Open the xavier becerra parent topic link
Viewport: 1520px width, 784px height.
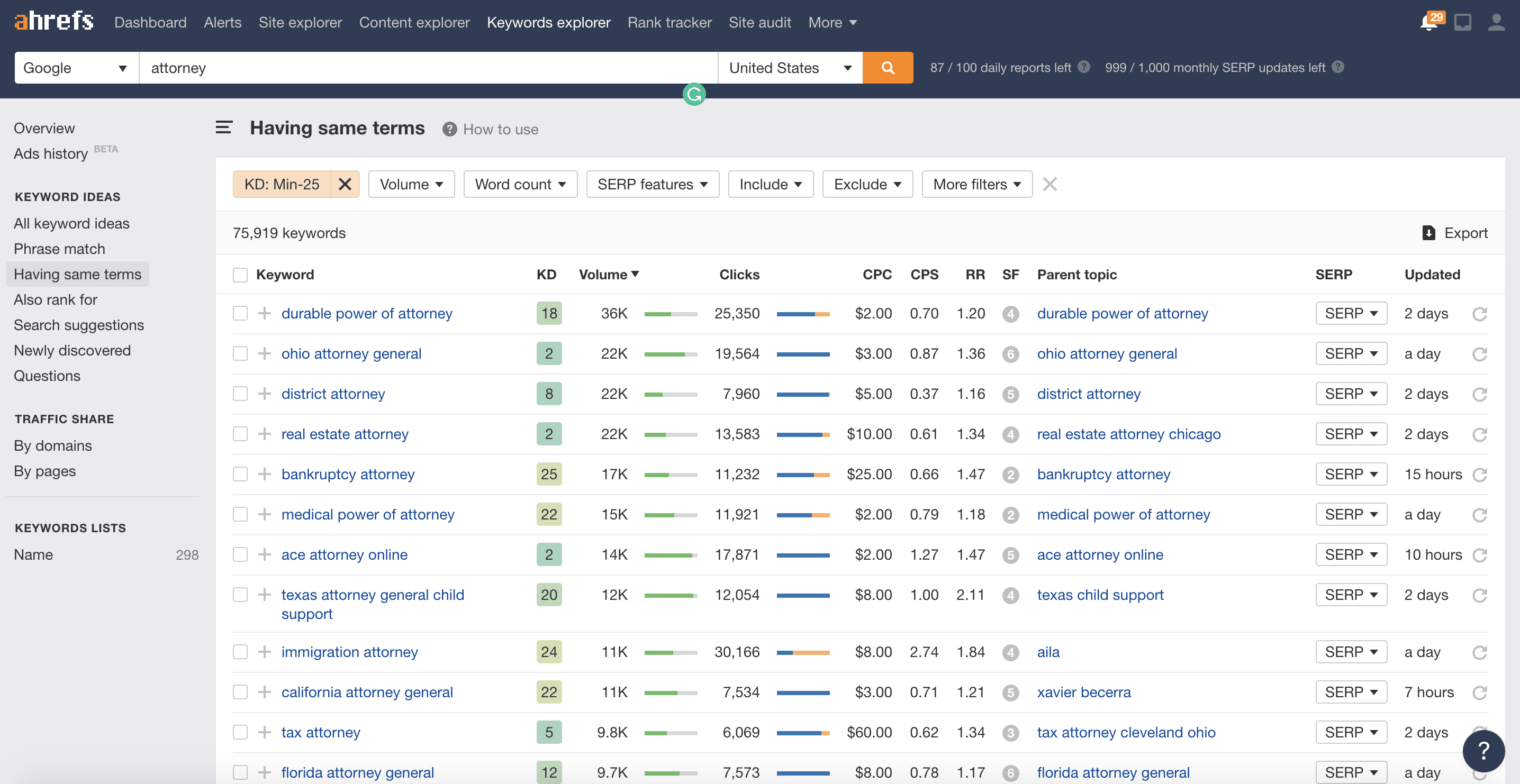pyautogui.click(x=1084, y=692)
